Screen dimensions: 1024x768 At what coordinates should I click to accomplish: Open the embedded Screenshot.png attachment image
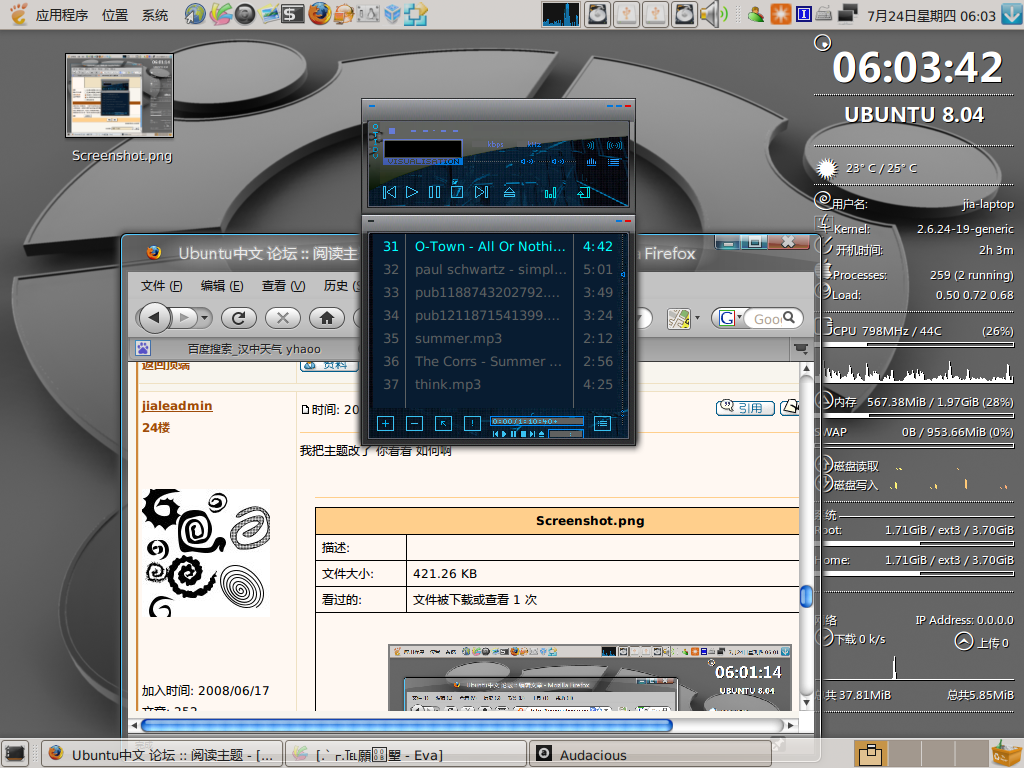pos(590,678)
